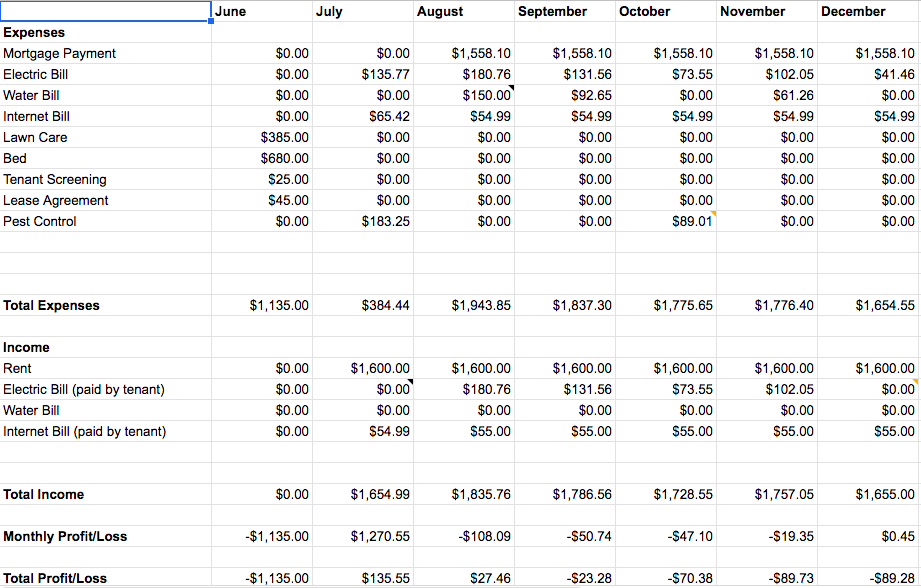Select the Total Expenses row label
Image resolution: width=921 pixels, height=588 pixels.
(x=51, y=305)
